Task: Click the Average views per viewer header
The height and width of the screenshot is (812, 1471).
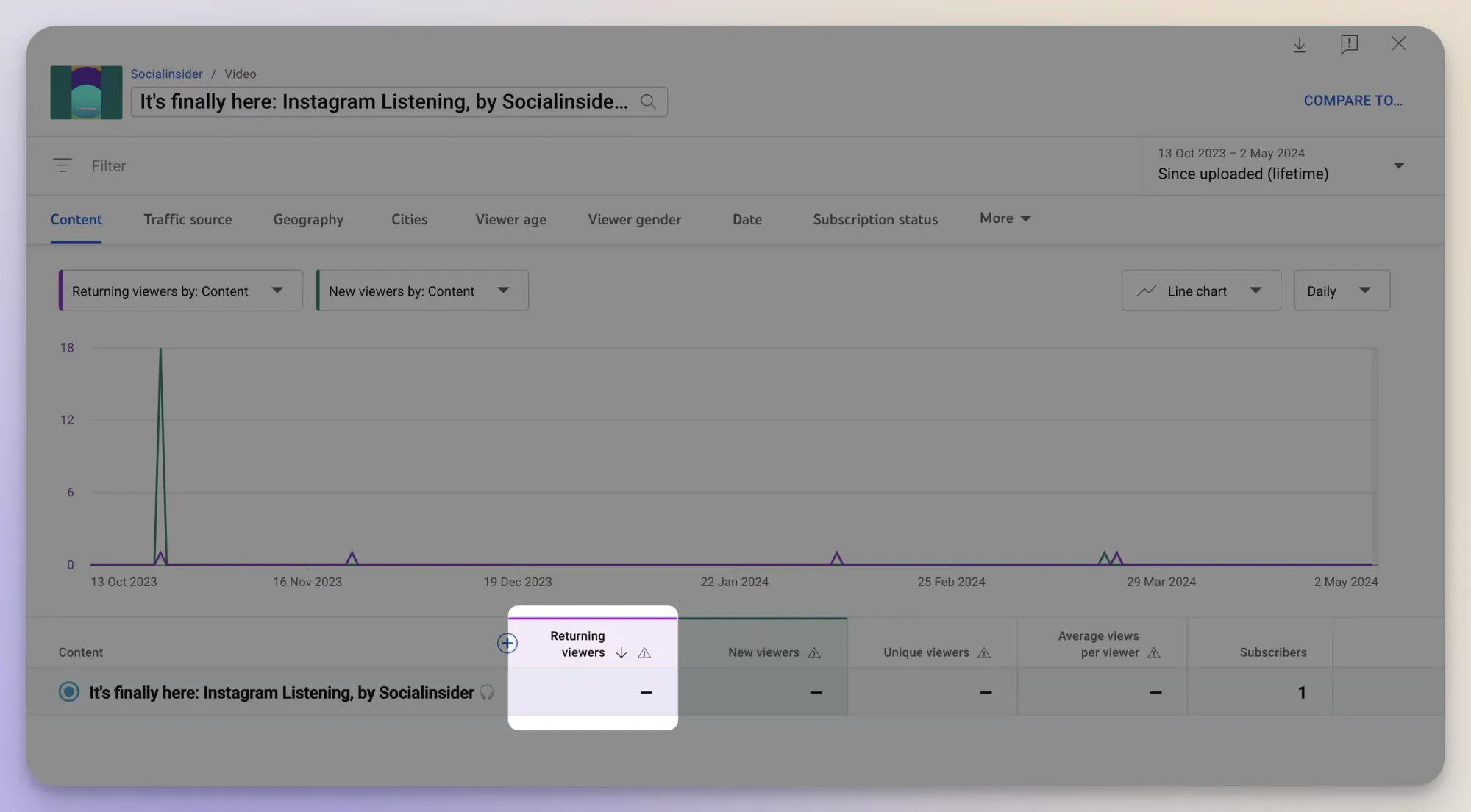Action: click(x=1098, y=644)
